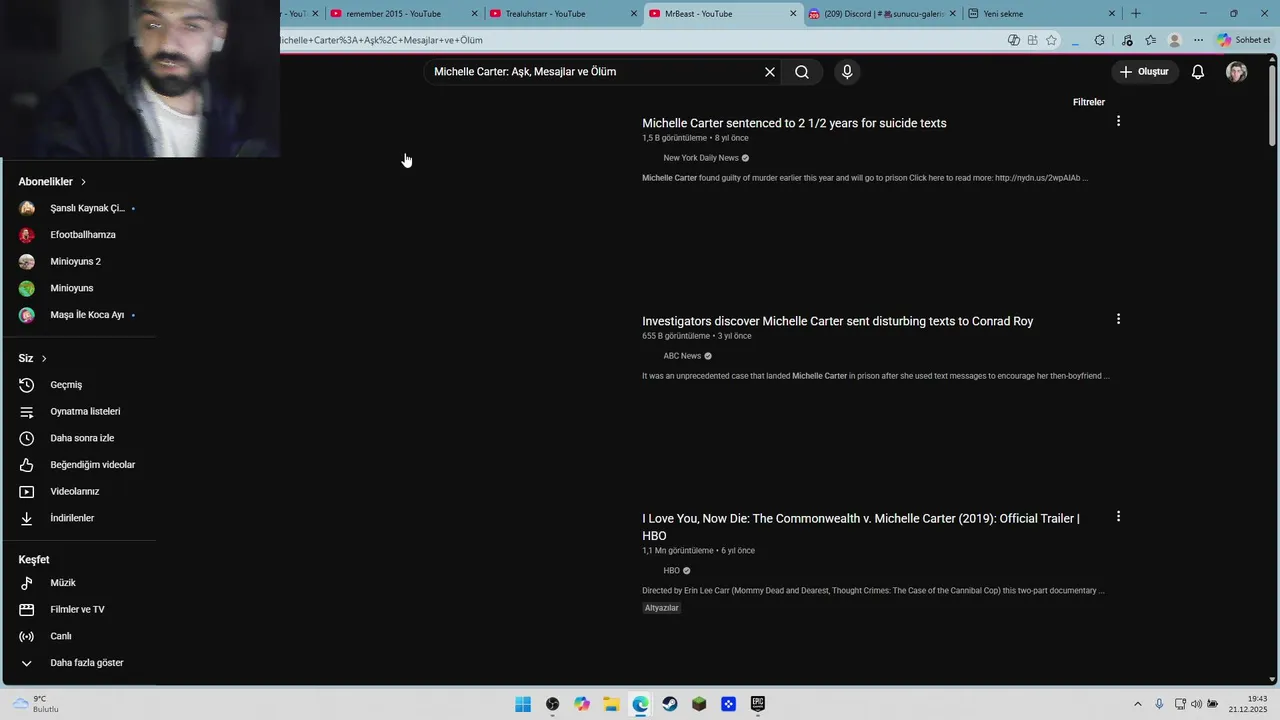Close the remember 2015 tab
Viewport: 1280px width, 720px height.
coord(475,14)
